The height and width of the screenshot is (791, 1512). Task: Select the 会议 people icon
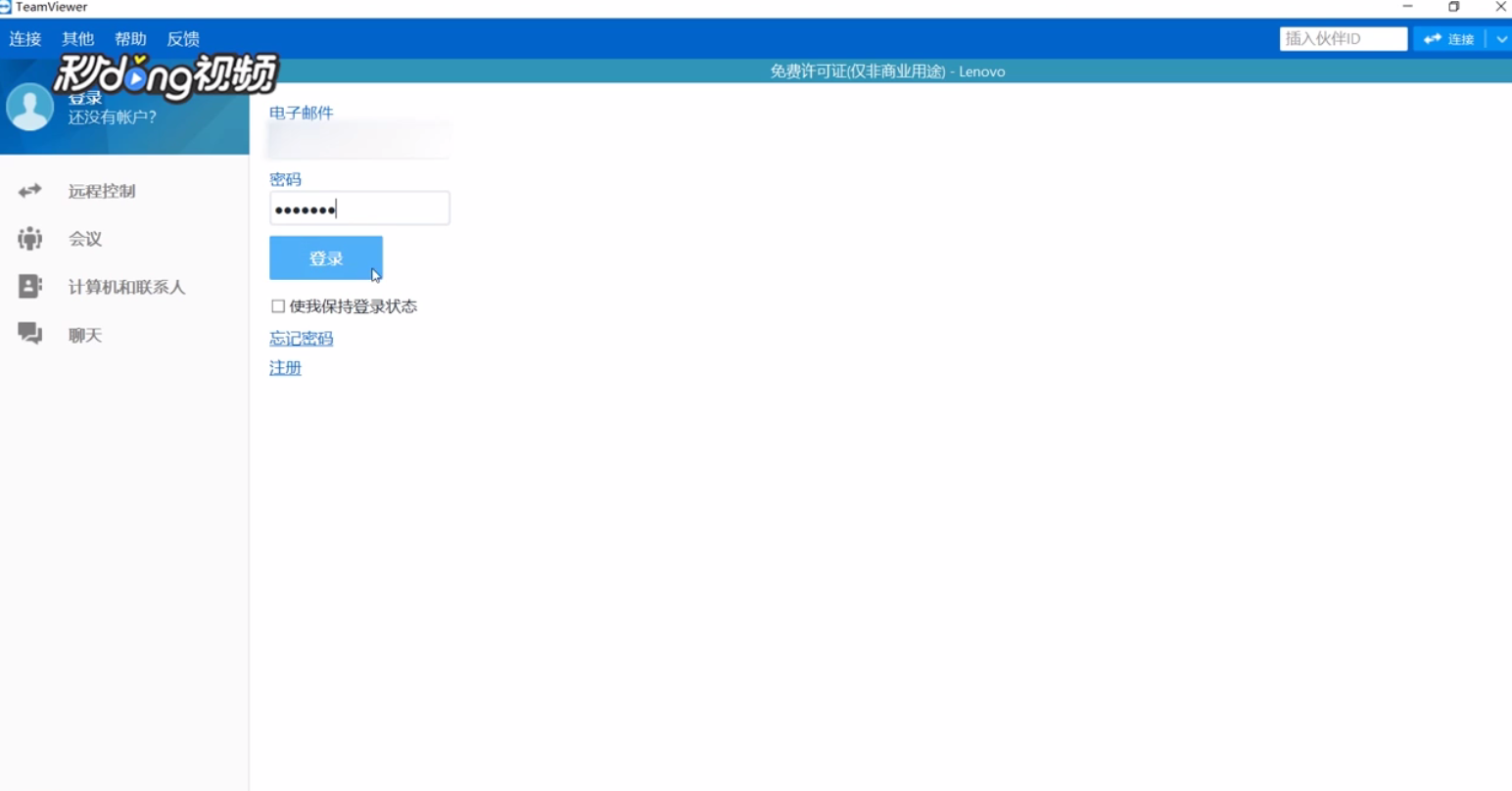point(29,239)
